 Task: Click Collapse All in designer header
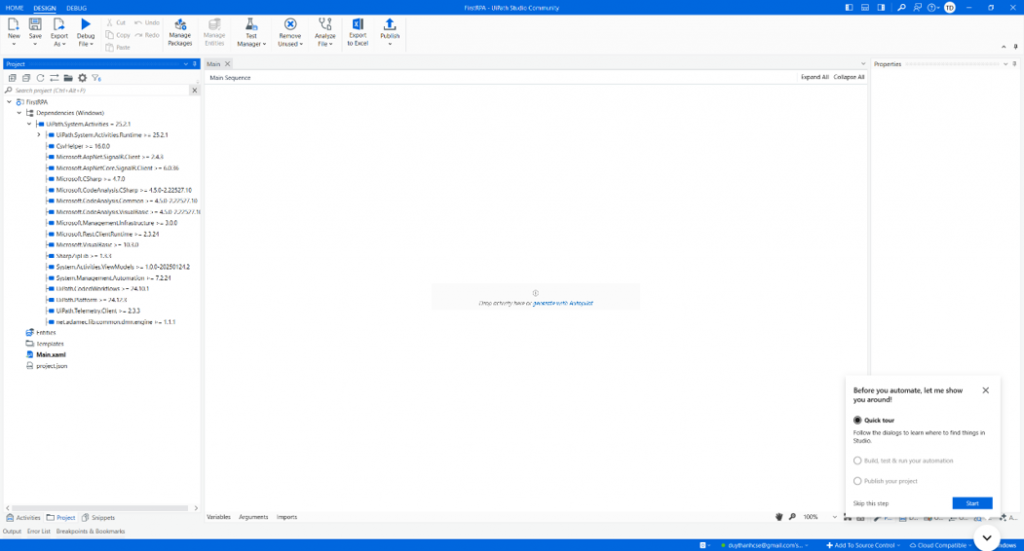849,77
